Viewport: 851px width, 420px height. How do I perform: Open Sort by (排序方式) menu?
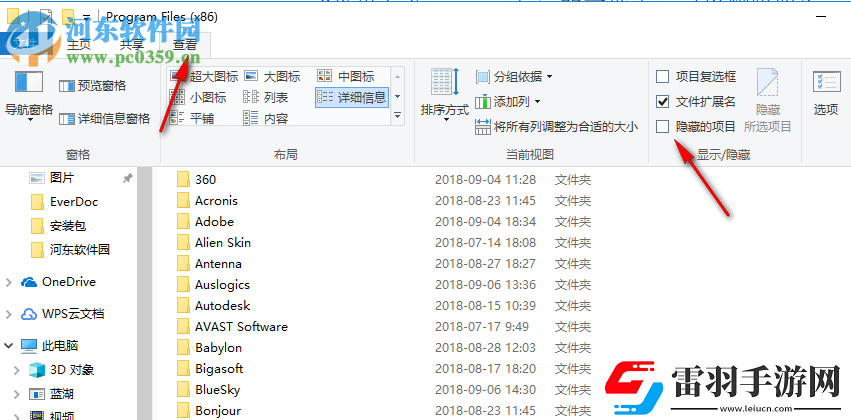click(x=444, y=96)
